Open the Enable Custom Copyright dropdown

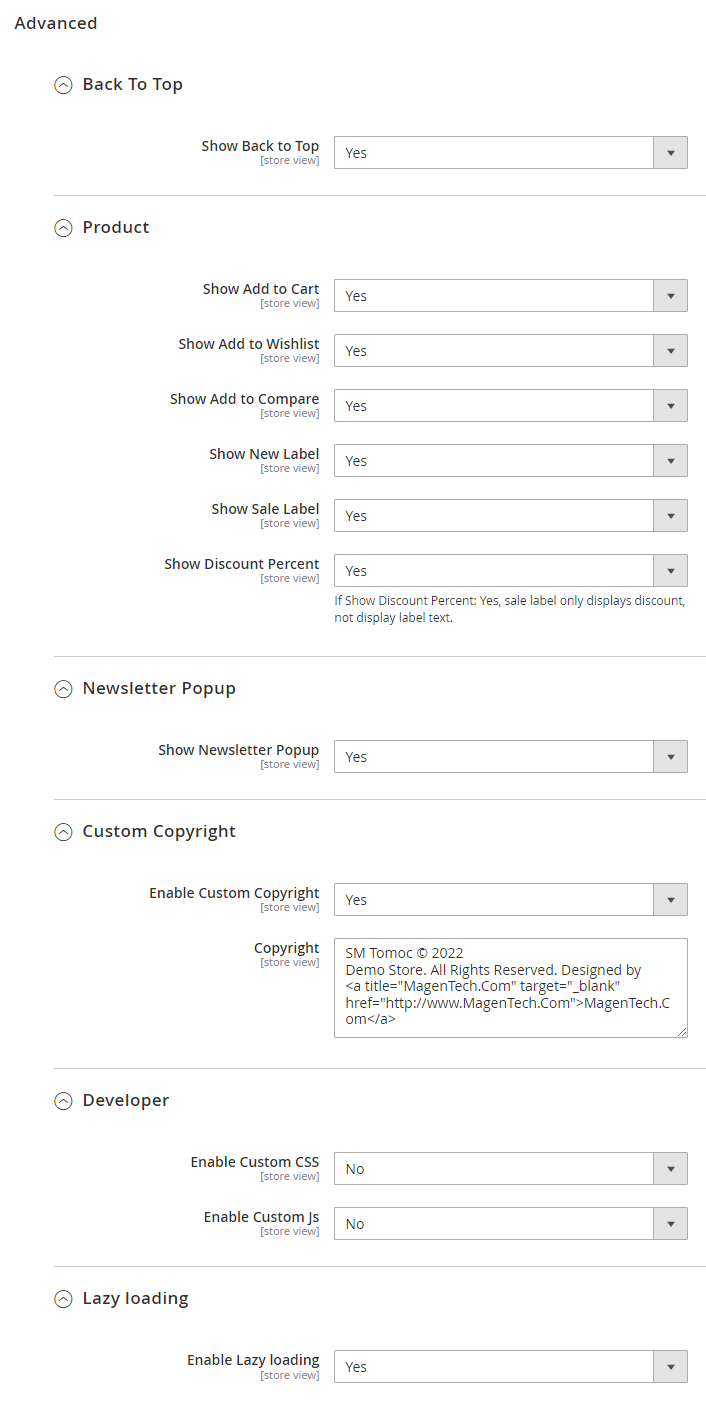(510, 900)
